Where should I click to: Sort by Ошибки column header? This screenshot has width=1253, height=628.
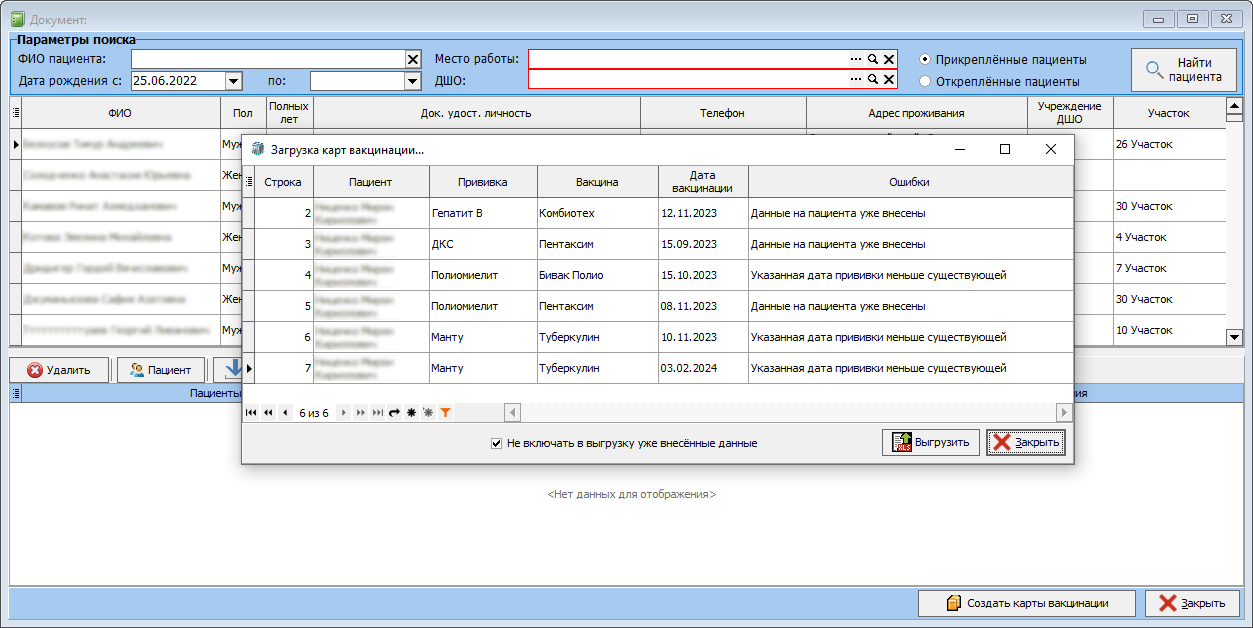tap(910, 182)
